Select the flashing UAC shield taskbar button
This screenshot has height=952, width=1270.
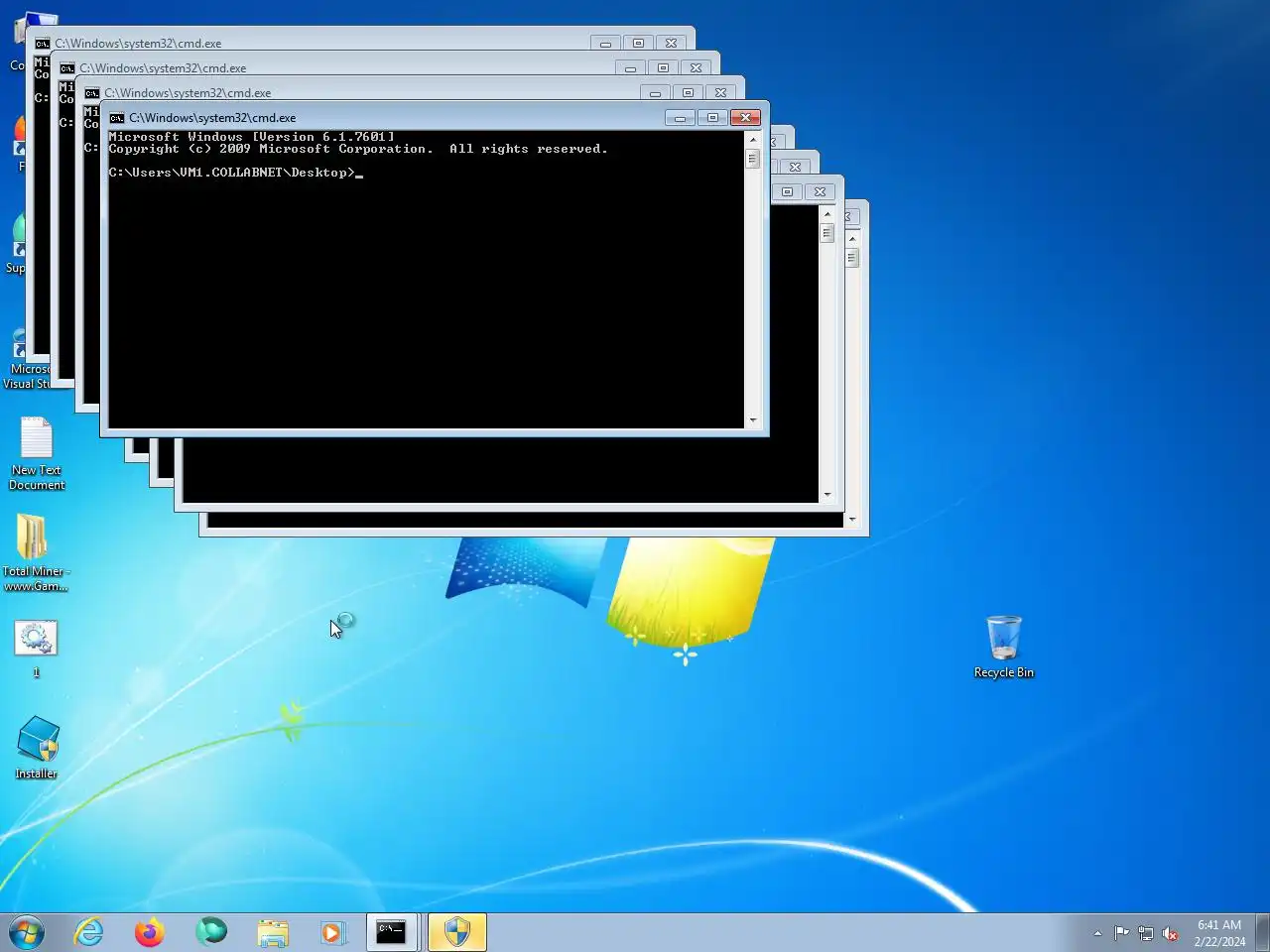pos(457,932)
